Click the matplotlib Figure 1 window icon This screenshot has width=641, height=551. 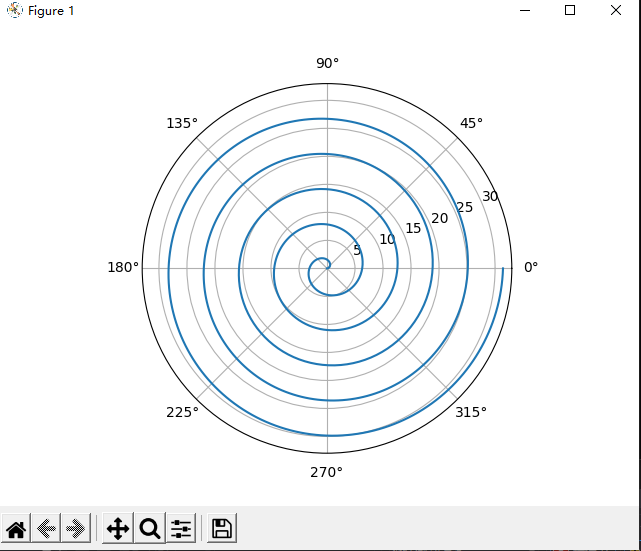point(15,10)
